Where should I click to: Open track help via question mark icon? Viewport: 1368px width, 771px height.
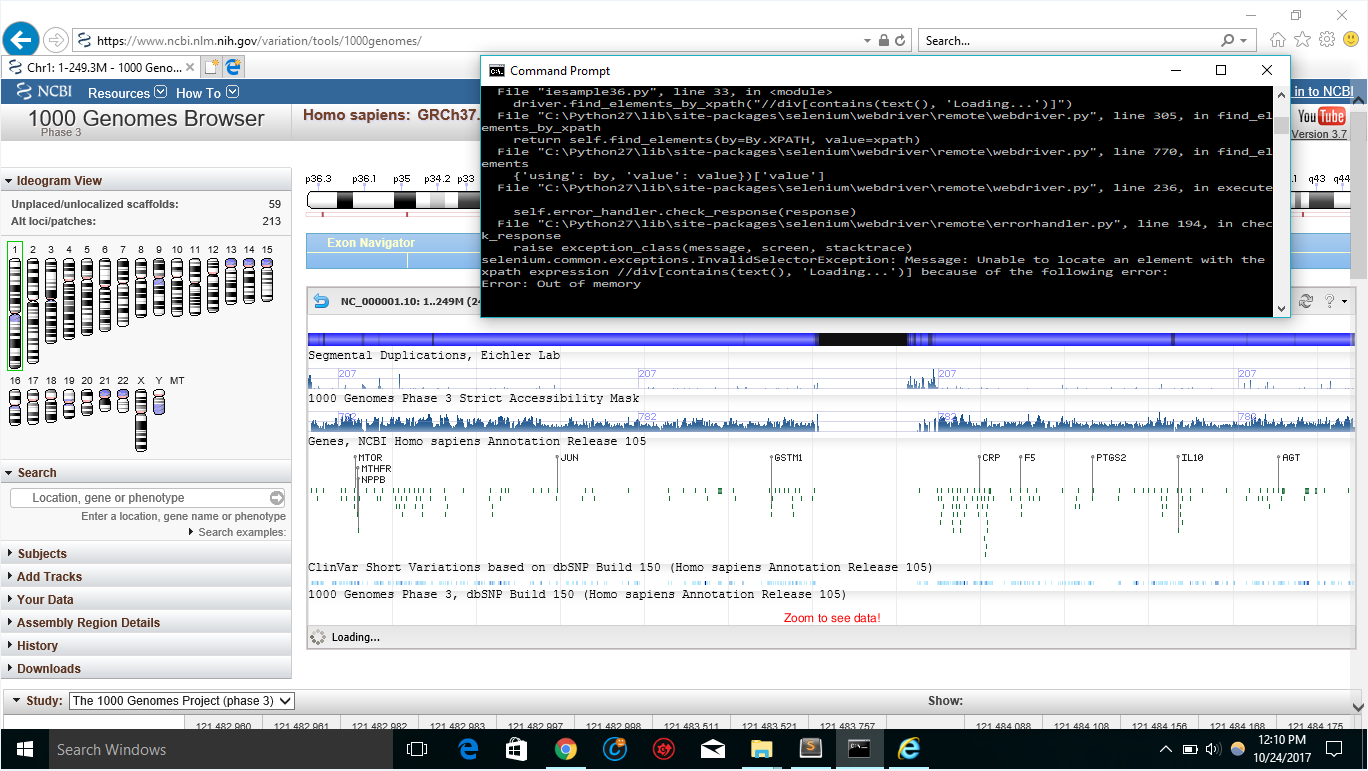pos(1328,300)
